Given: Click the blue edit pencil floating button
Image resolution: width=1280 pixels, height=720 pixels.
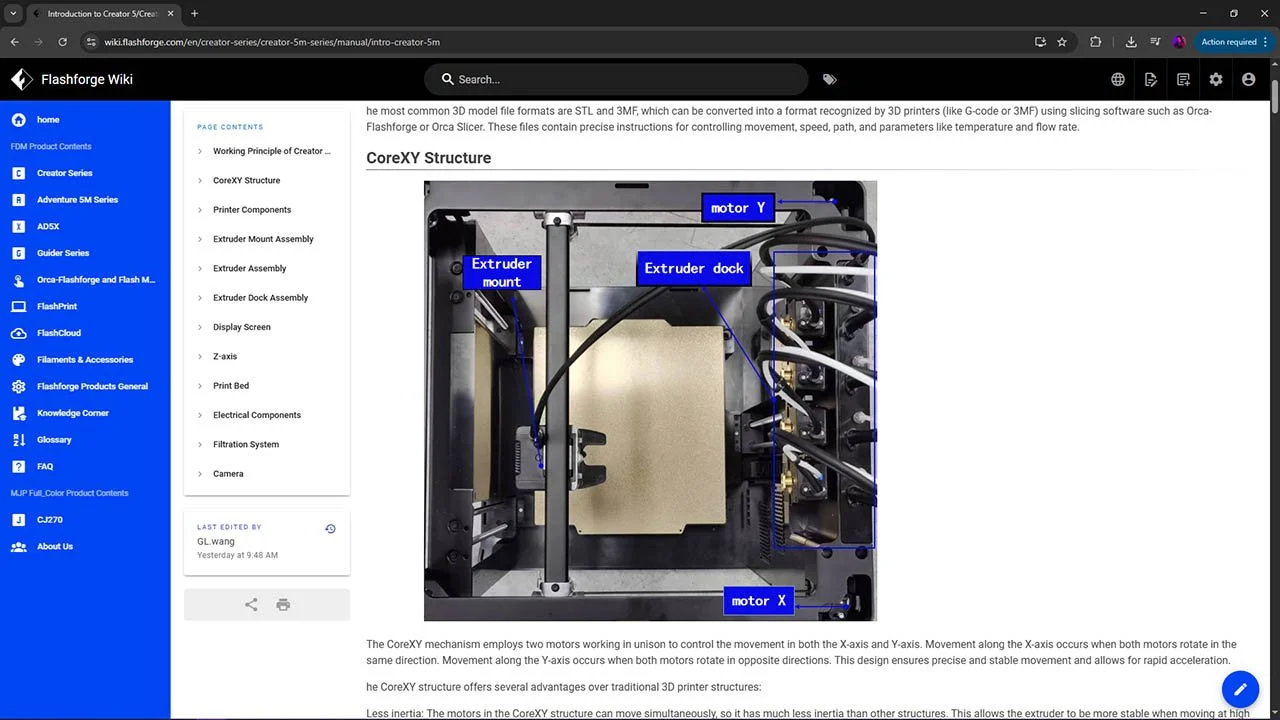Looking at the screenshot, I should [x=1240, y=689].
